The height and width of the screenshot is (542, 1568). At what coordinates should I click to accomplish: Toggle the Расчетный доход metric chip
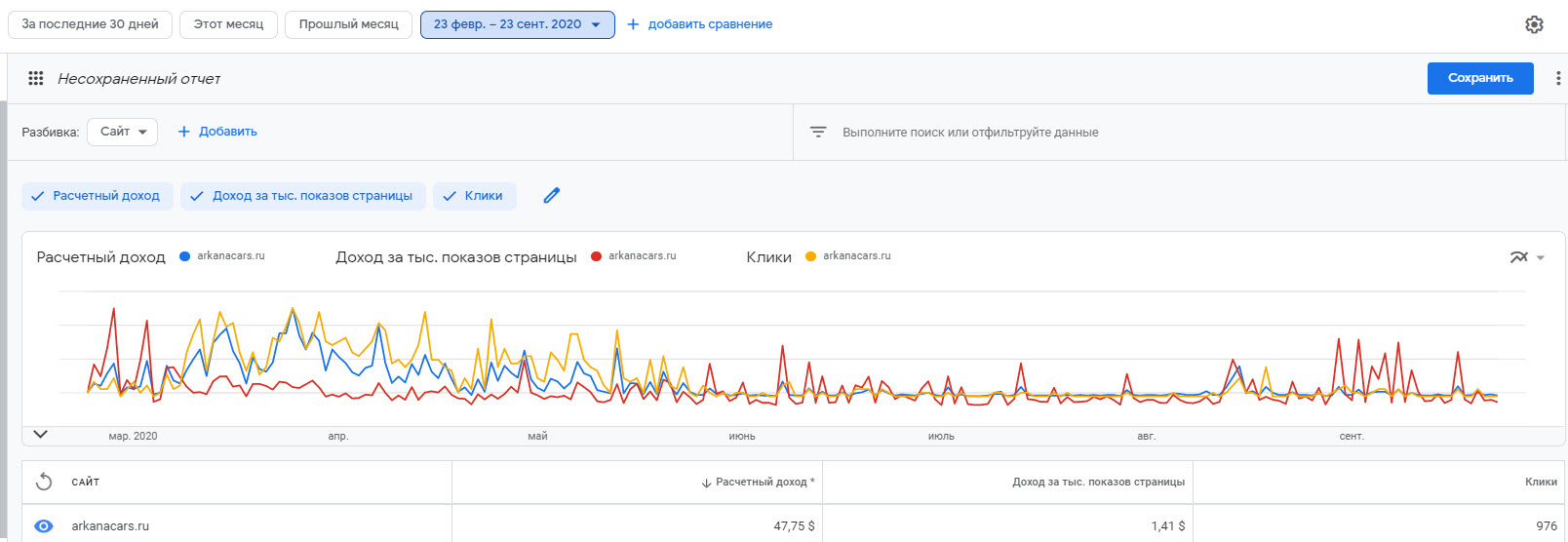[x=97, y=196]
